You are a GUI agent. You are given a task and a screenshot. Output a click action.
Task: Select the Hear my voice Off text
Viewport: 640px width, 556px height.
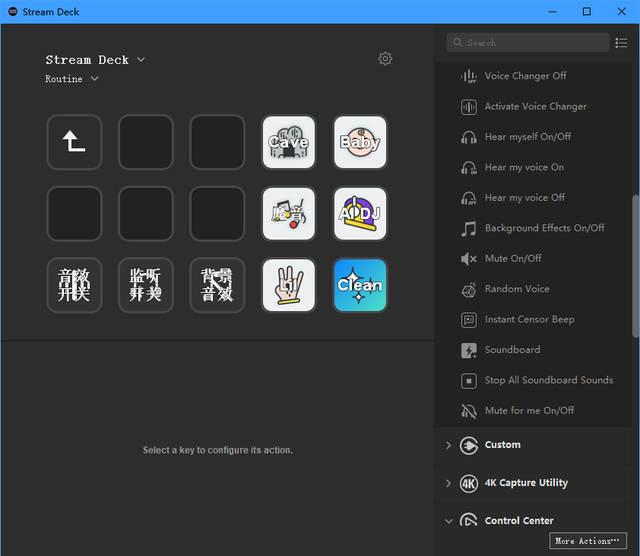click(x=525, y=198)
